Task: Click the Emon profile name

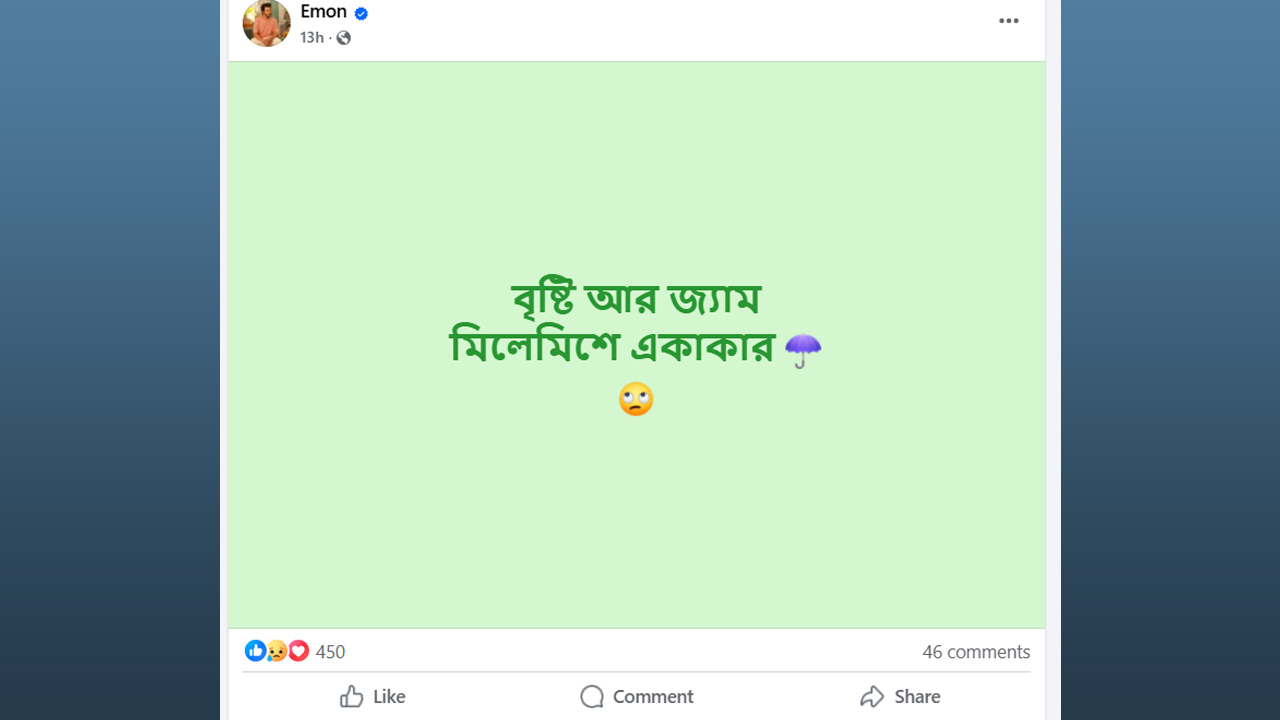Action: 323,12
